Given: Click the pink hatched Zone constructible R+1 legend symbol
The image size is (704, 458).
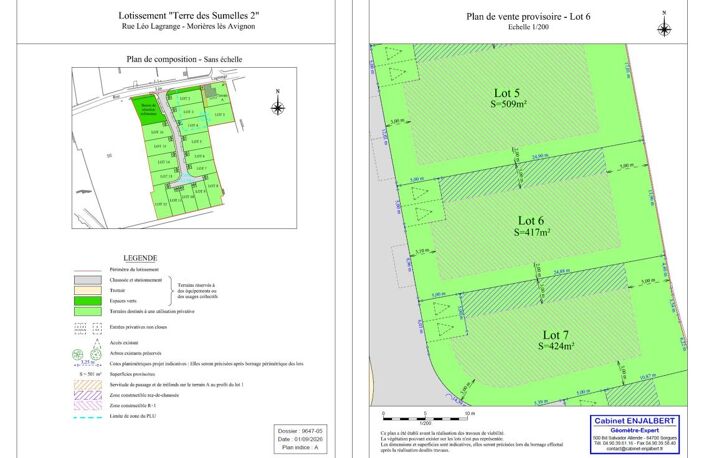Looking at the screenshot, I should pos(88,405).
